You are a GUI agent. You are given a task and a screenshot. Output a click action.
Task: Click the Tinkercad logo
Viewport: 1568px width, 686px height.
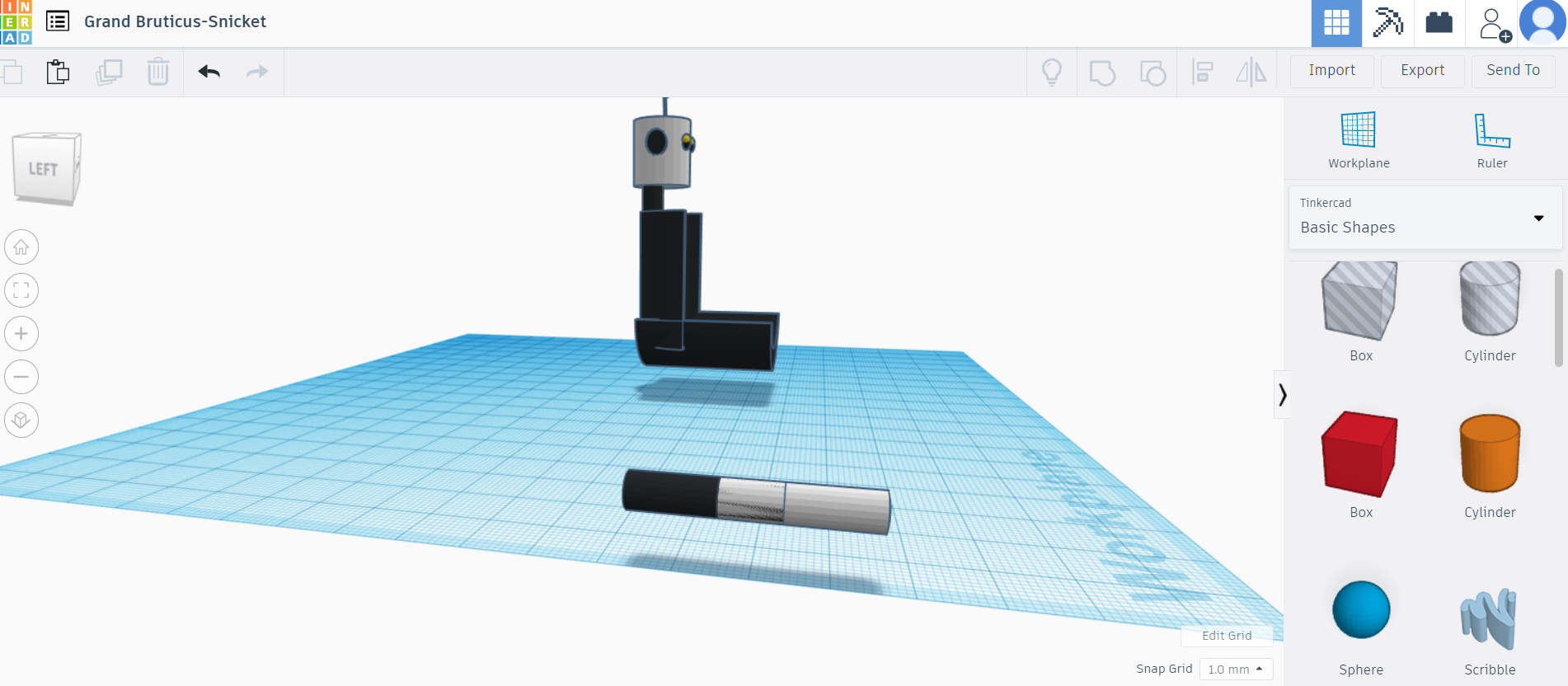16,22
